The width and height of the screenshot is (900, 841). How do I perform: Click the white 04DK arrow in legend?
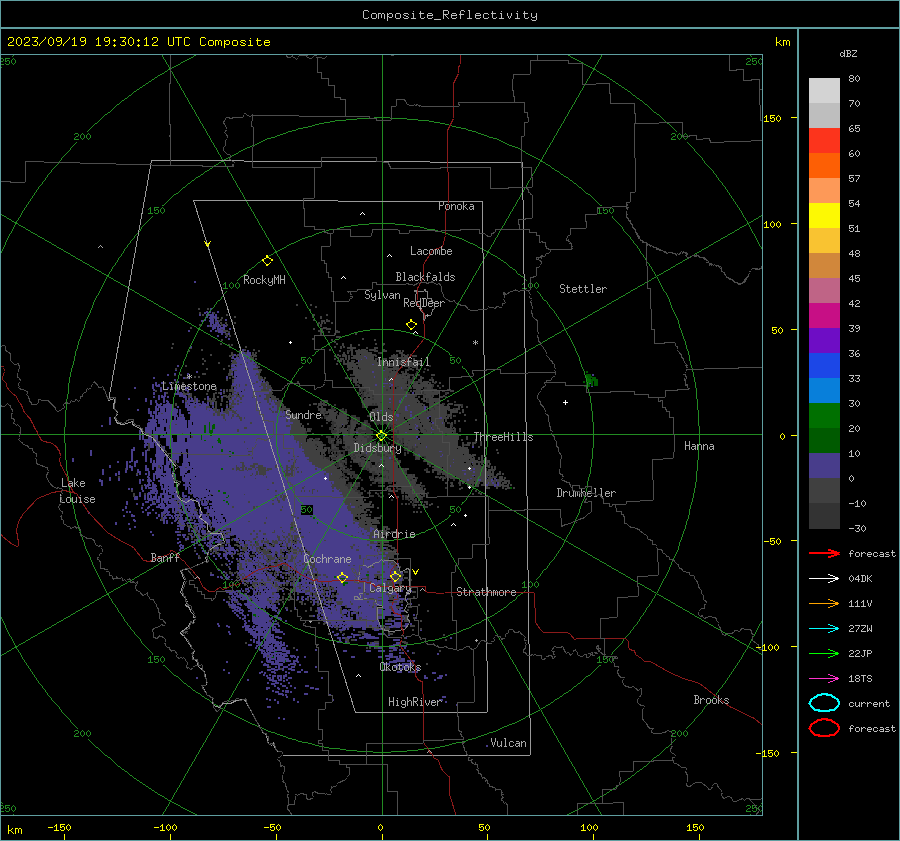824,579
